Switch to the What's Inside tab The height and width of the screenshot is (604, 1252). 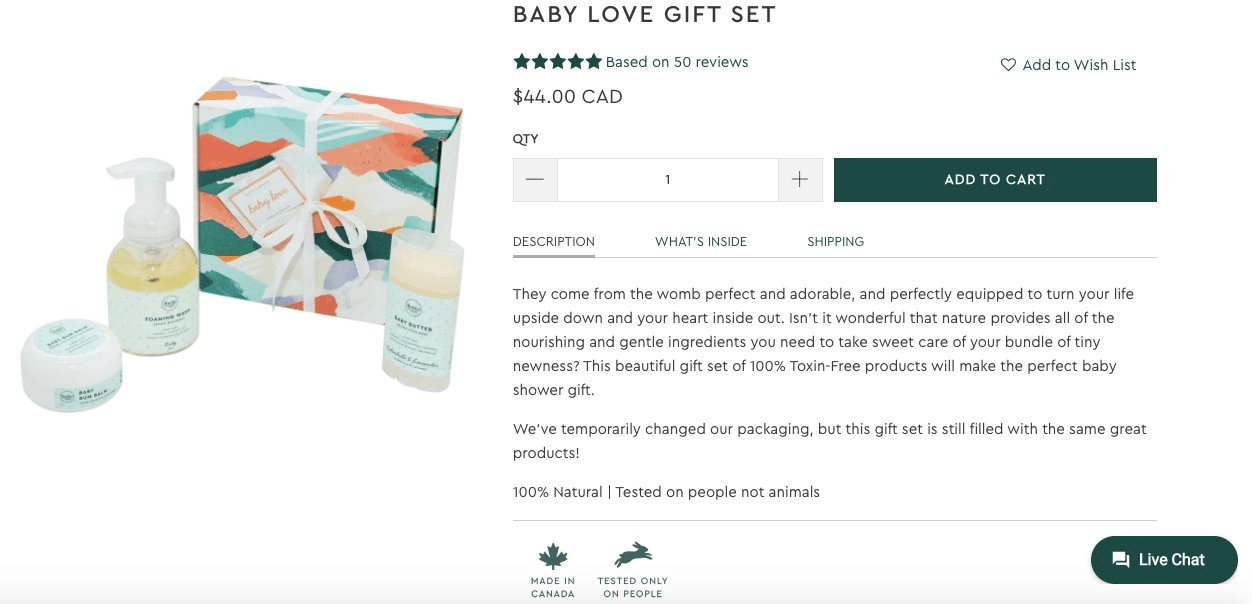click(700, 241)
